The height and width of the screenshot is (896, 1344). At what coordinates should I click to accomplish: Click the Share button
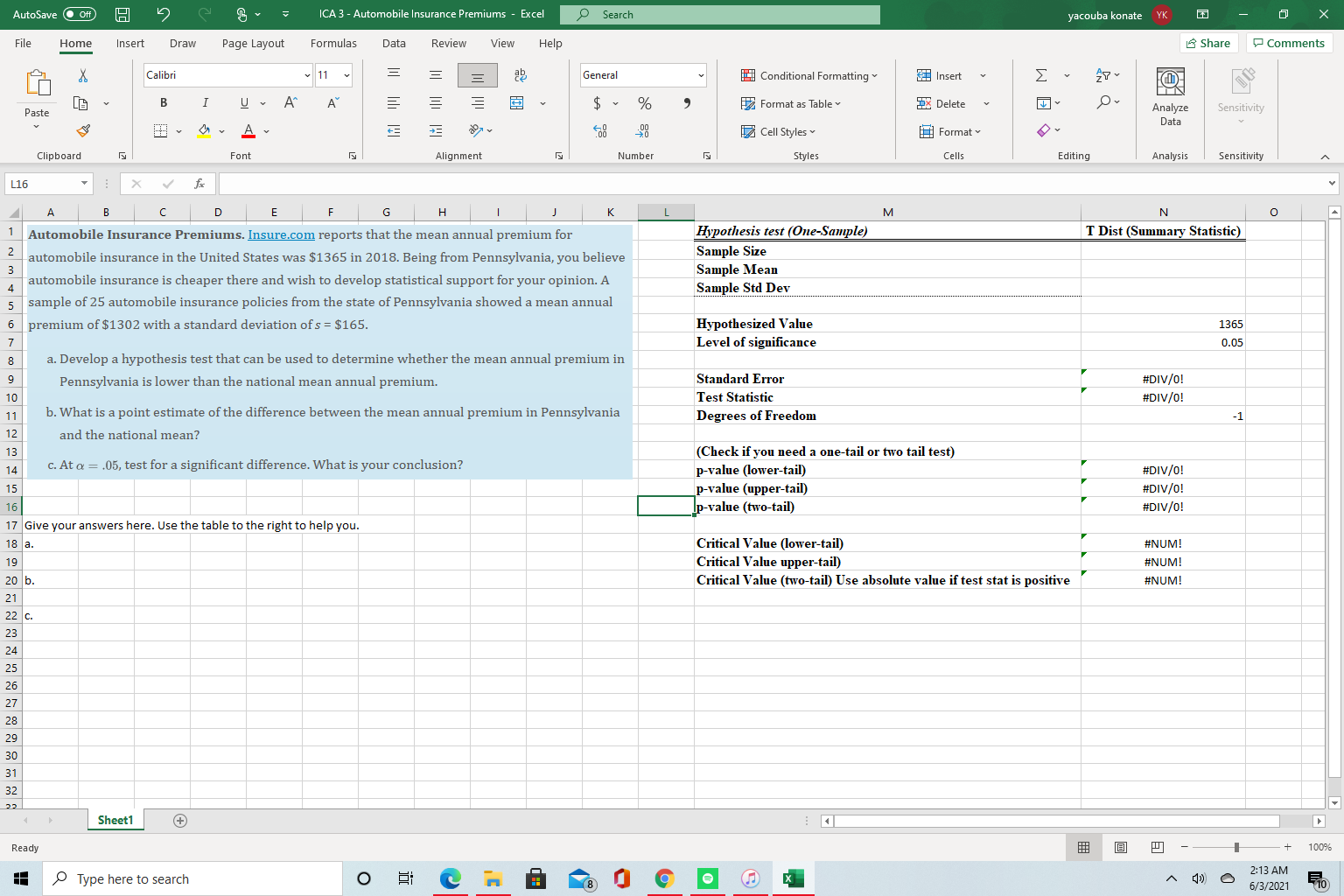pos(1207,43)
